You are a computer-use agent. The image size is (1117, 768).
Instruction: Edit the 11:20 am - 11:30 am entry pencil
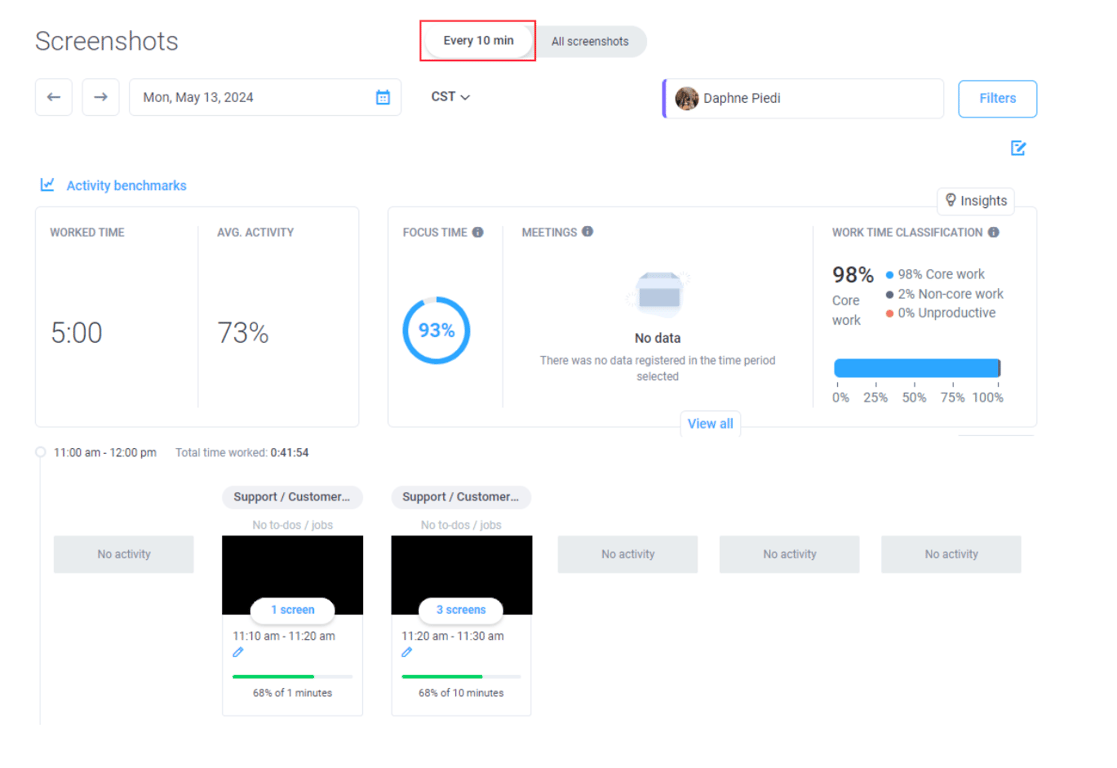(407, 652)
